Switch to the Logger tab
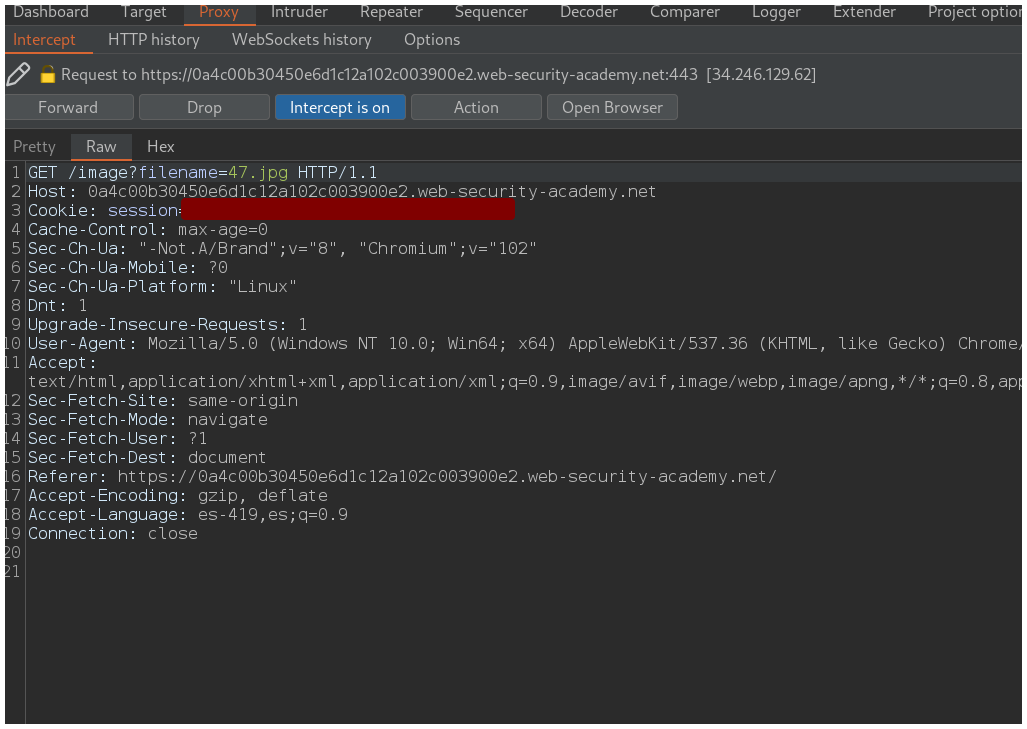1027x729 pixels. (777, 12)
